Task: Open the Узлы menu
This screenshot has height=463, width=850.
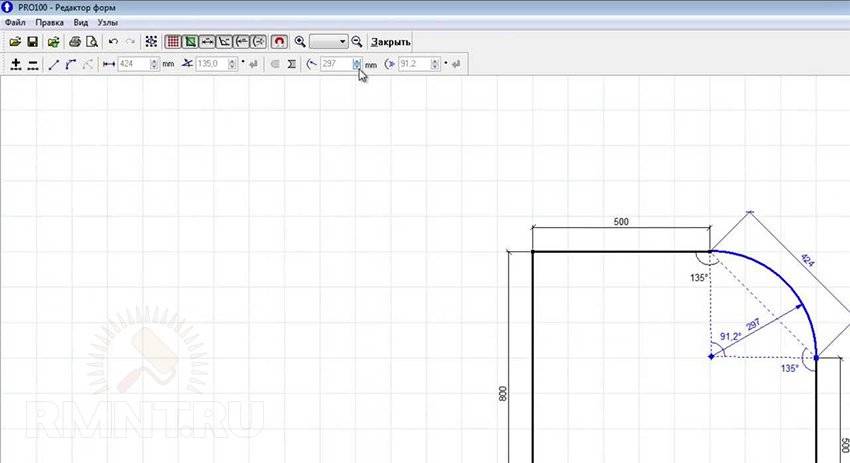Action: point(107,22)
